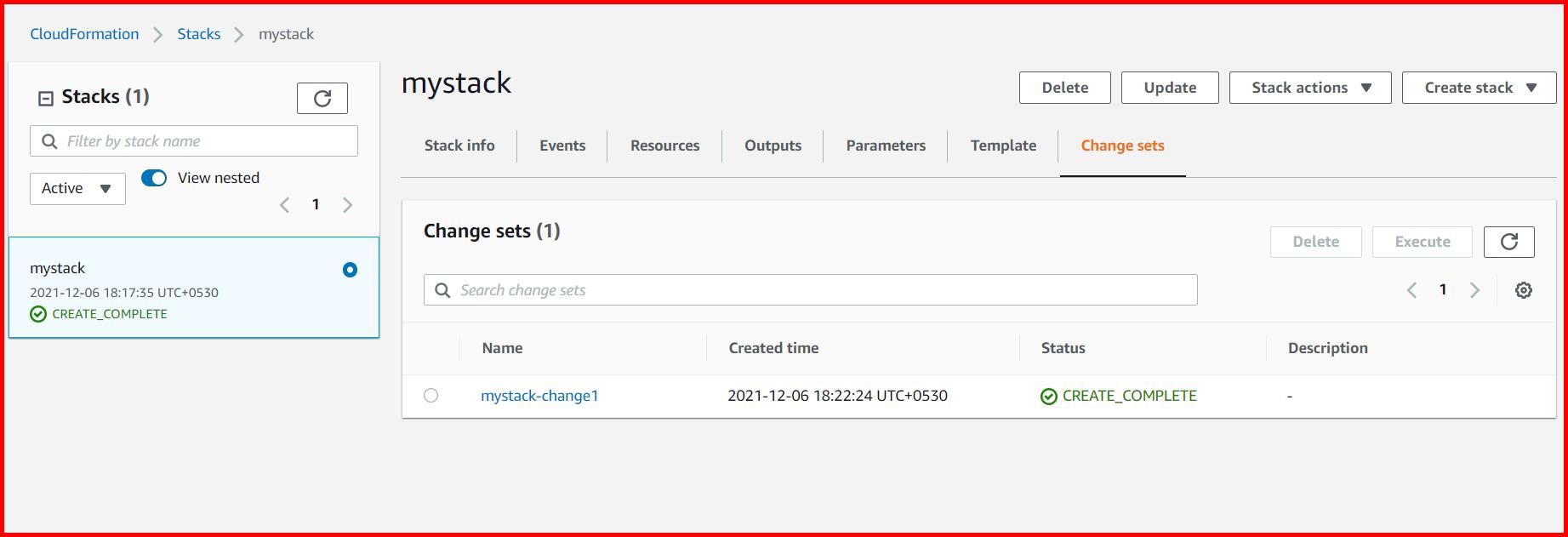View the Parameters tab
Image resolution: width=1568 pixels, height=537 pixels.
click(886, 146)
